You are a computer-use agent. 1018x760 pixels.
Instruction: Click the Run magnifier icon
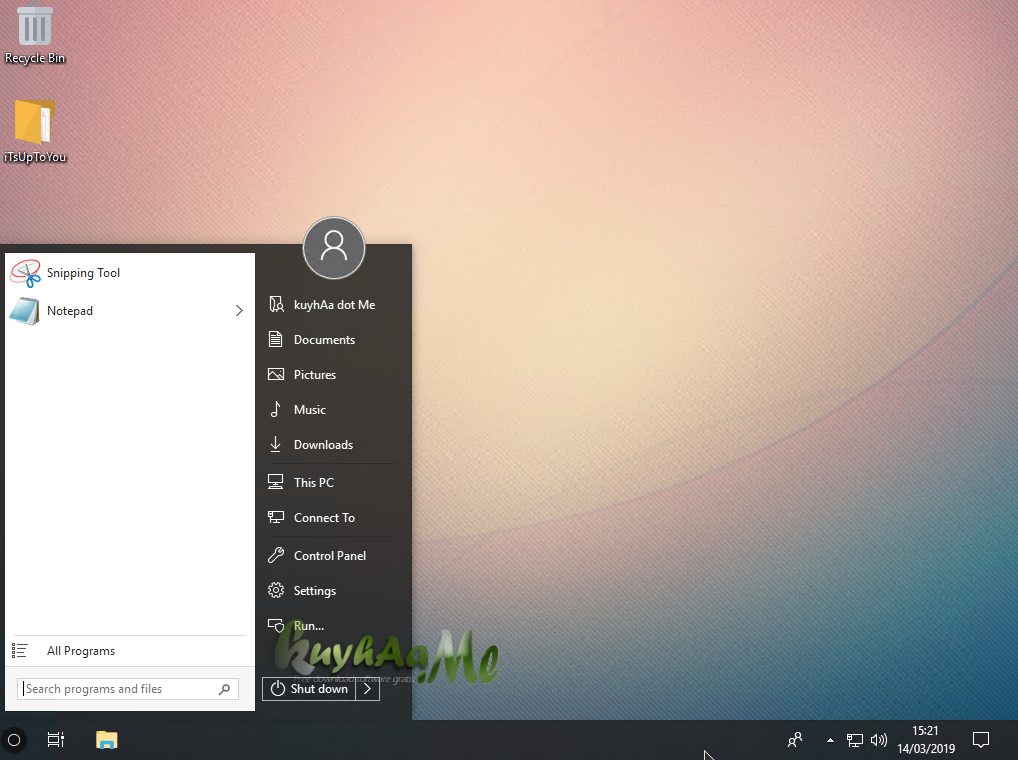(276, 625)
